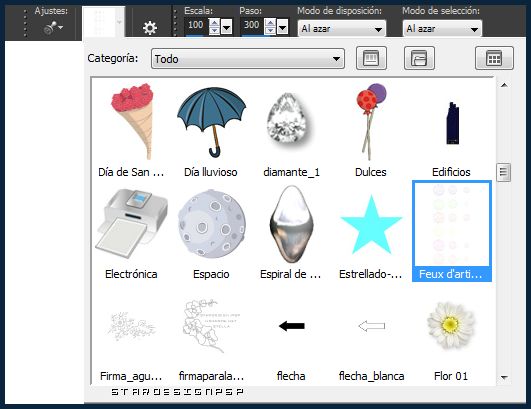
Task: Select the Flor 01 daisy tube
Action: click(451, 335)
